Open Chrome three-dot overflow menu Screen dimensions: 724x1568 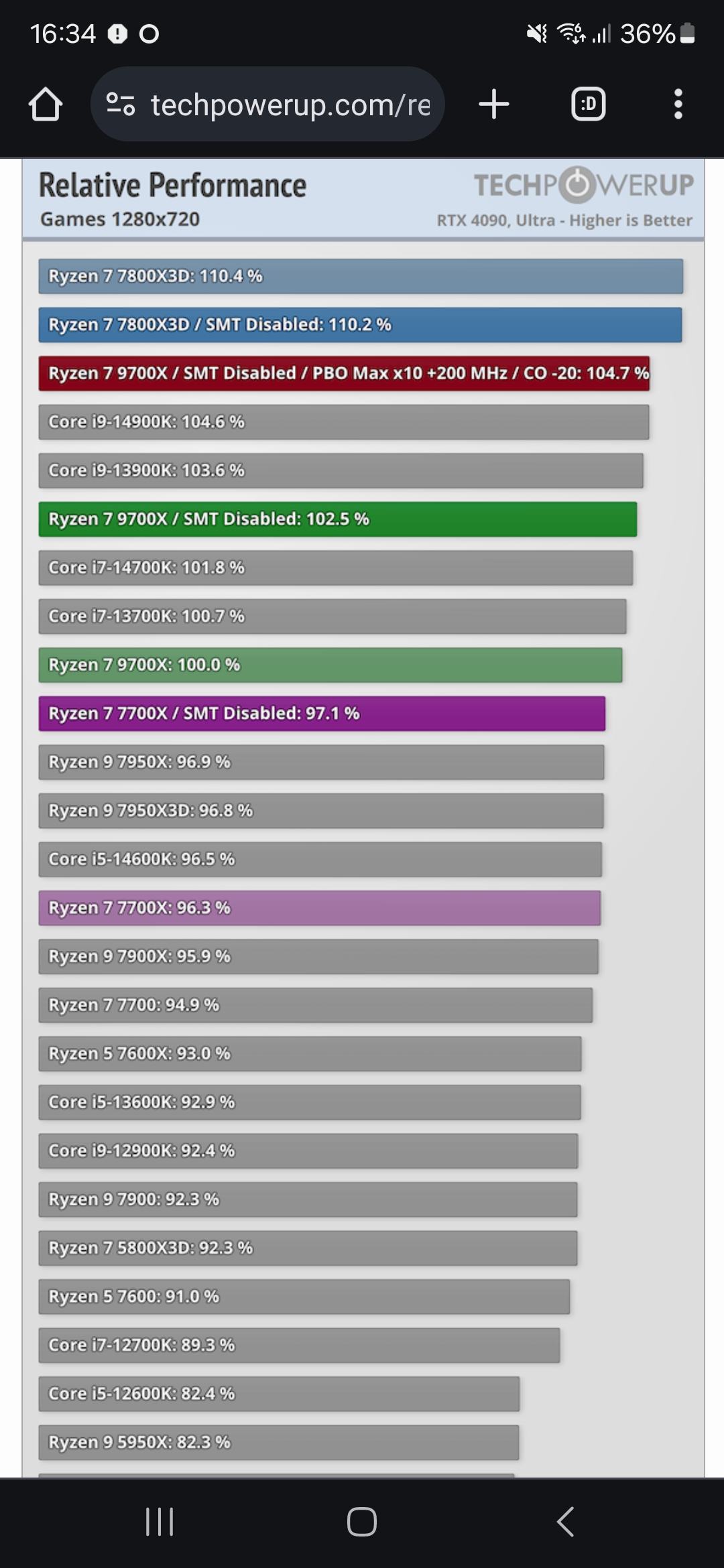click(678, 105)
